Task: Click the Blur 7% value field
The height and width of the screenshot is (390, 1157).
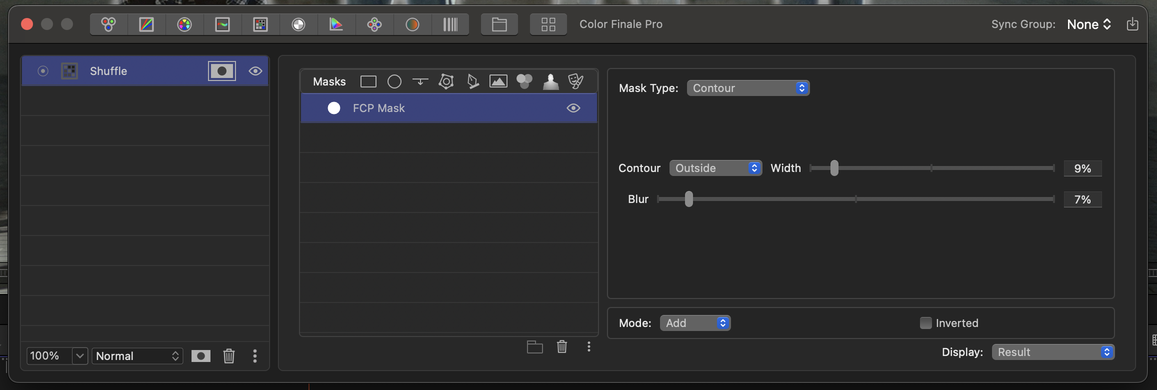Action: tap(1082, 200)
